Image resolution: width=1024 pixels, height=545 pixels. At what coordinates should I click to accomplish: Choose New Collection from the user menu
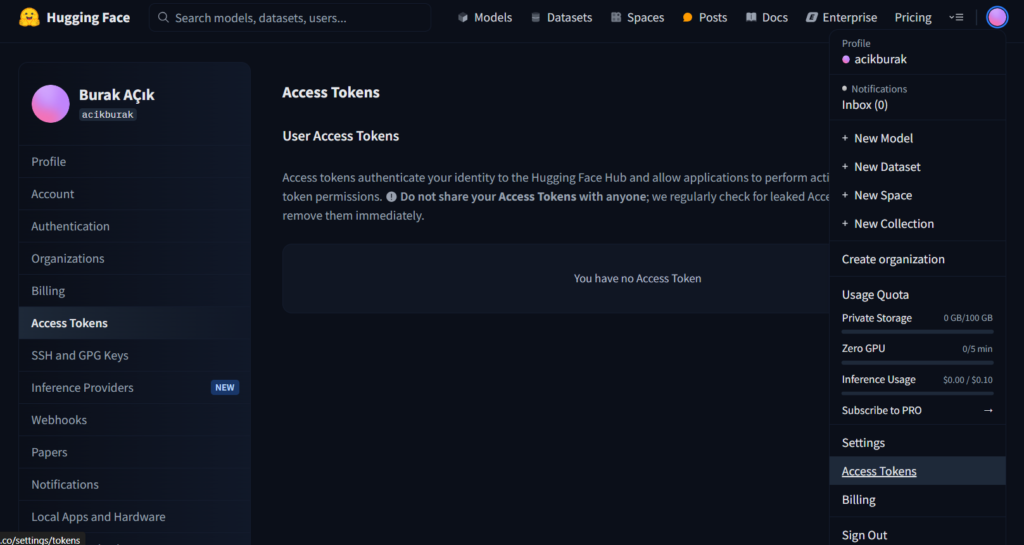click(x=917, y=224)
